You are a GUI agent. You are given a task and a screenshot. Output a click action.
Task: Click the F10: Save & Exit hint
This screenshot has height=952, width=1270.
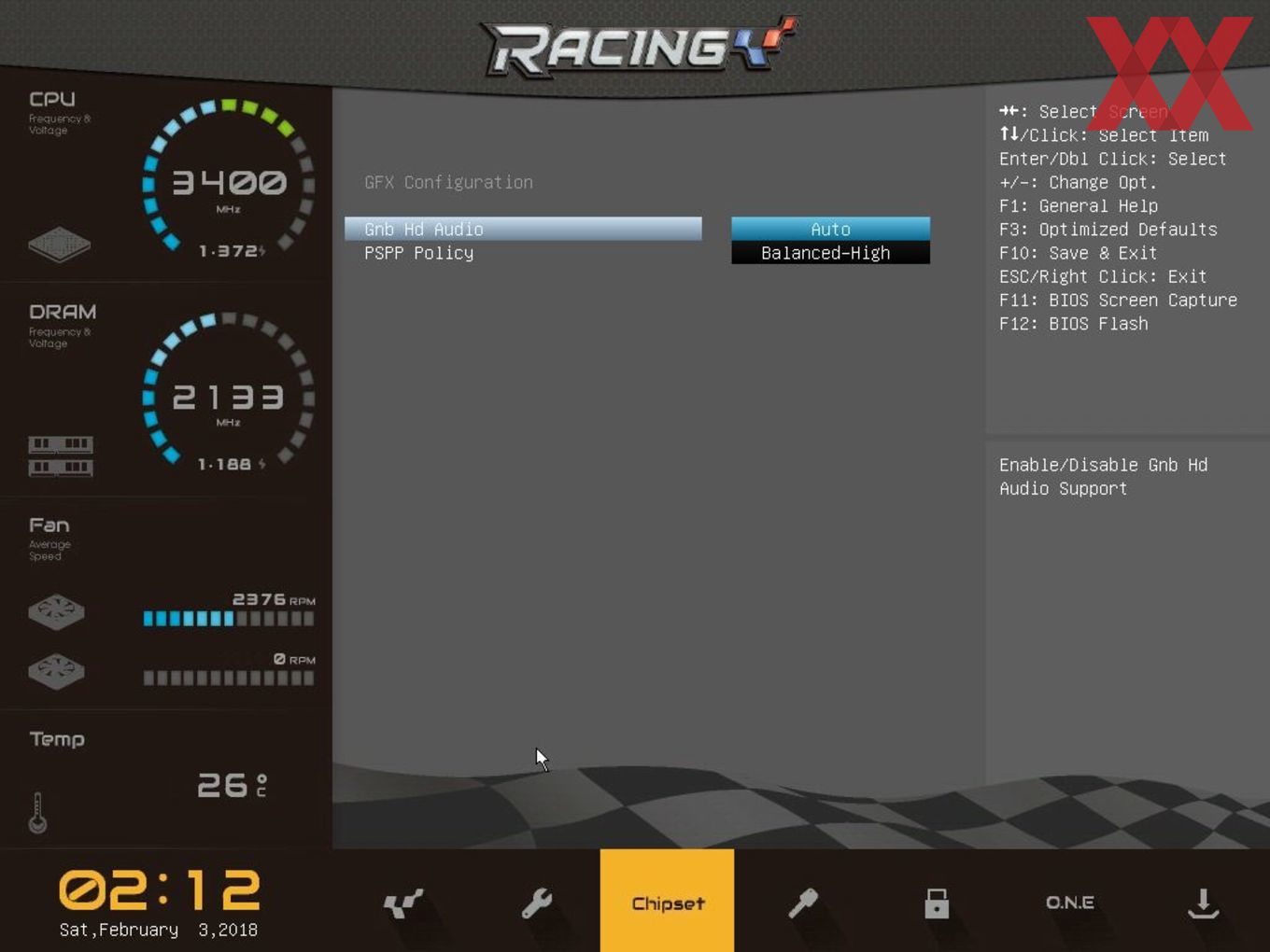pos(1078,253)
